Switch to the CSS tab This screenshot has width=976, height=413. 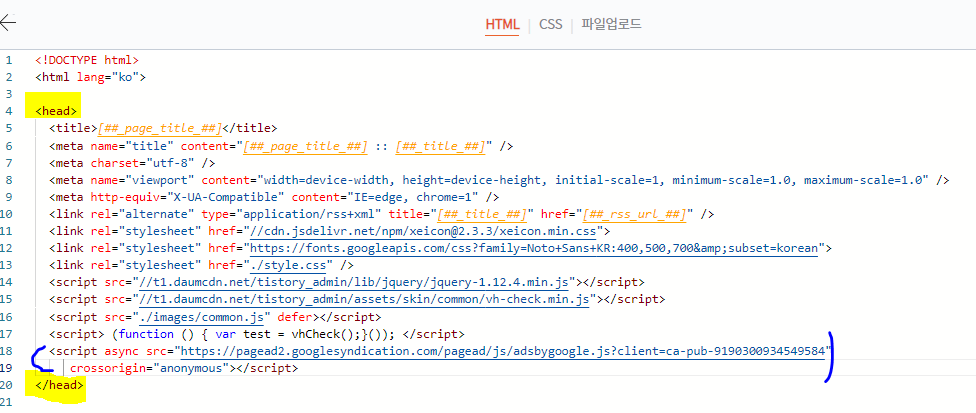pos(550,25)
